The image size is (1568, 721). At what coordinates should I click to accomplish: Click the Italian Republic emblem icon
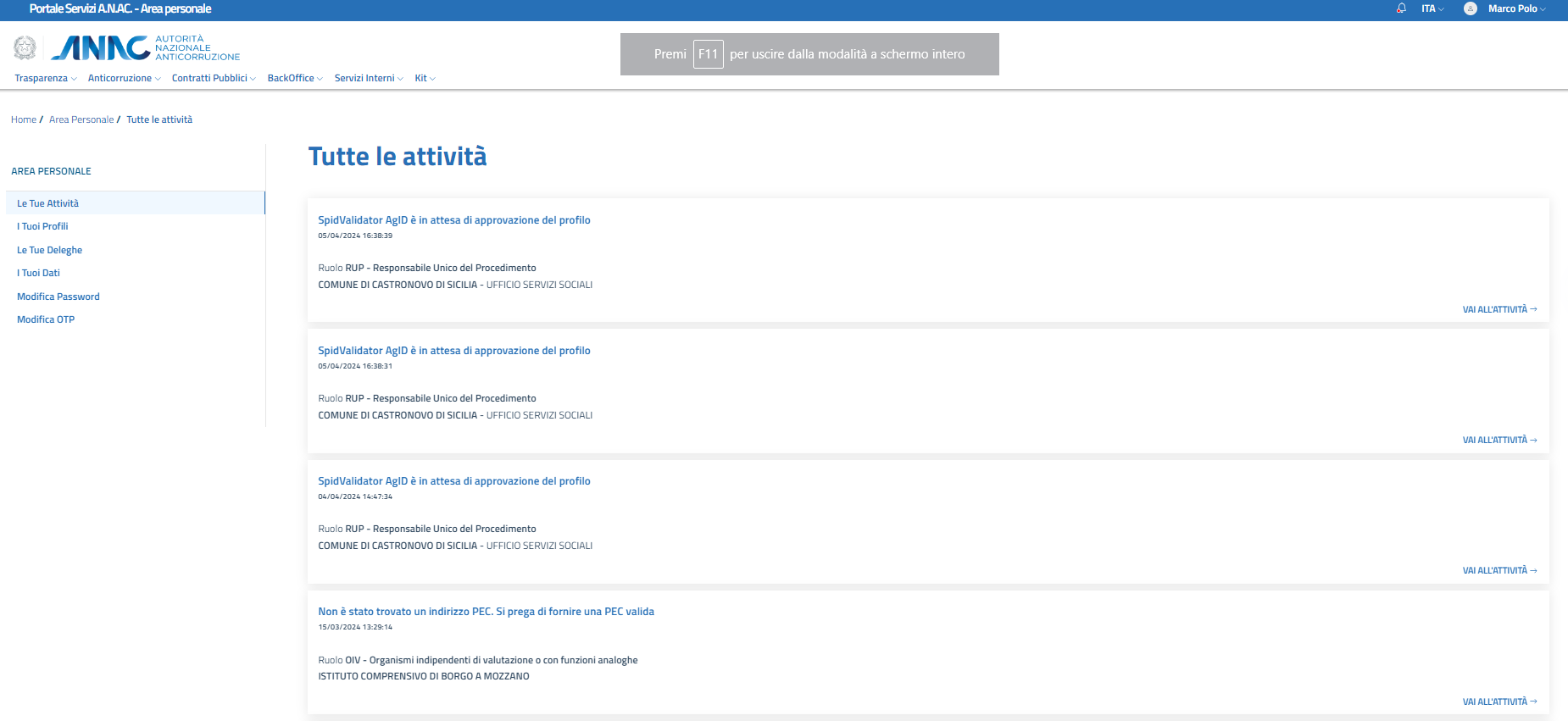click(x=25, y=48)
